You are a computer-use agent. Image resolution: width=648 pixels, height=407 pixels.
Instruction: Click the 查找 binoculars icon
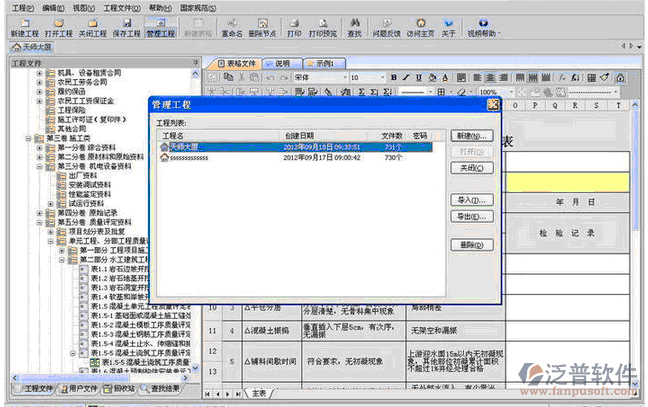pyautogui.click(x=354, y=24)
